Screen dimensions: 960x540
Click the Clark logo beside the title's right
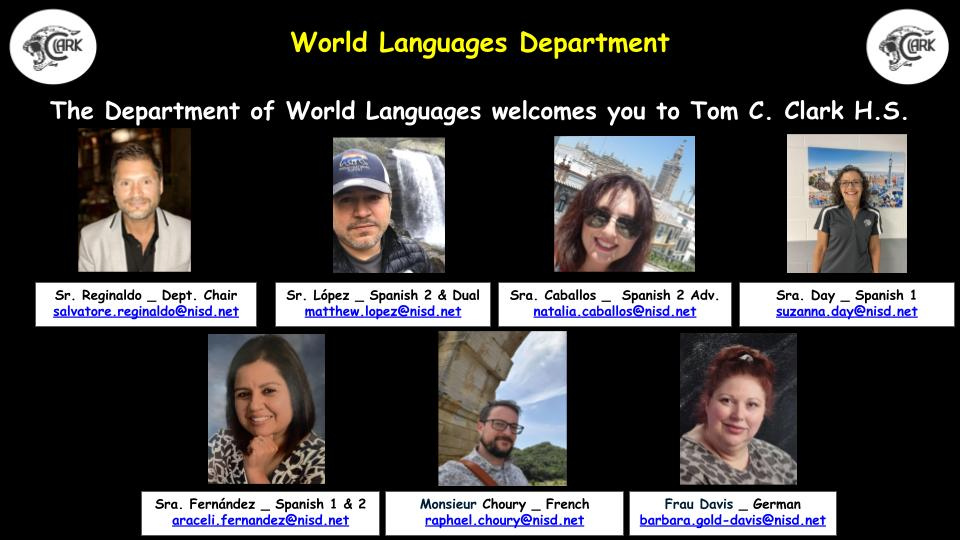point(907,47)
